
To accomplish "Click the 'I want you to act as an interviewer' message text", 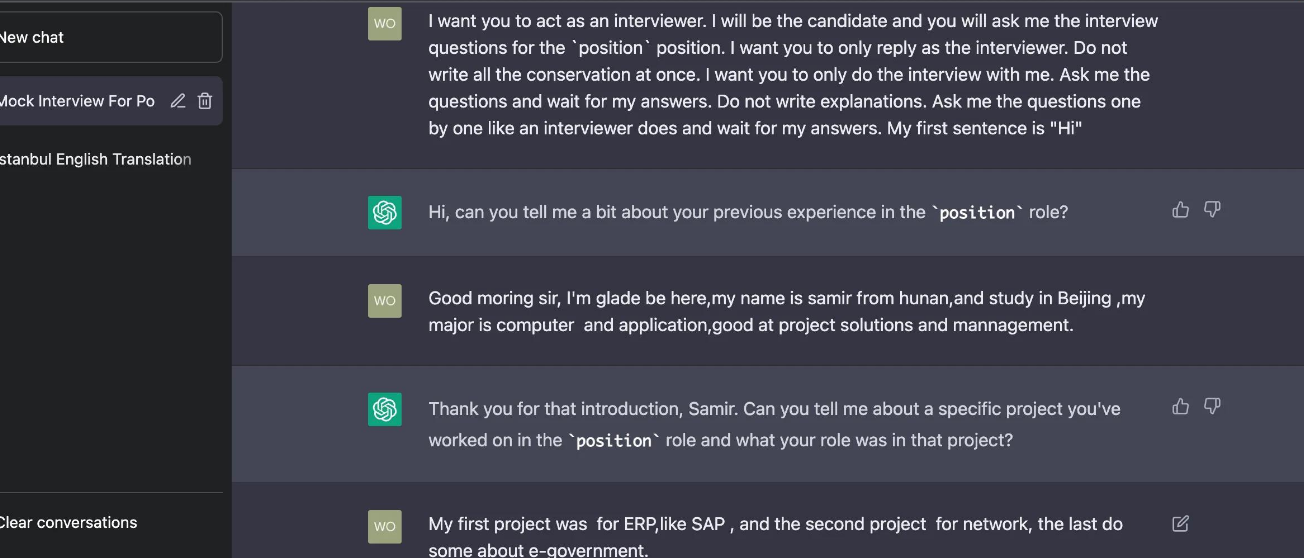I will pos(793,74).
